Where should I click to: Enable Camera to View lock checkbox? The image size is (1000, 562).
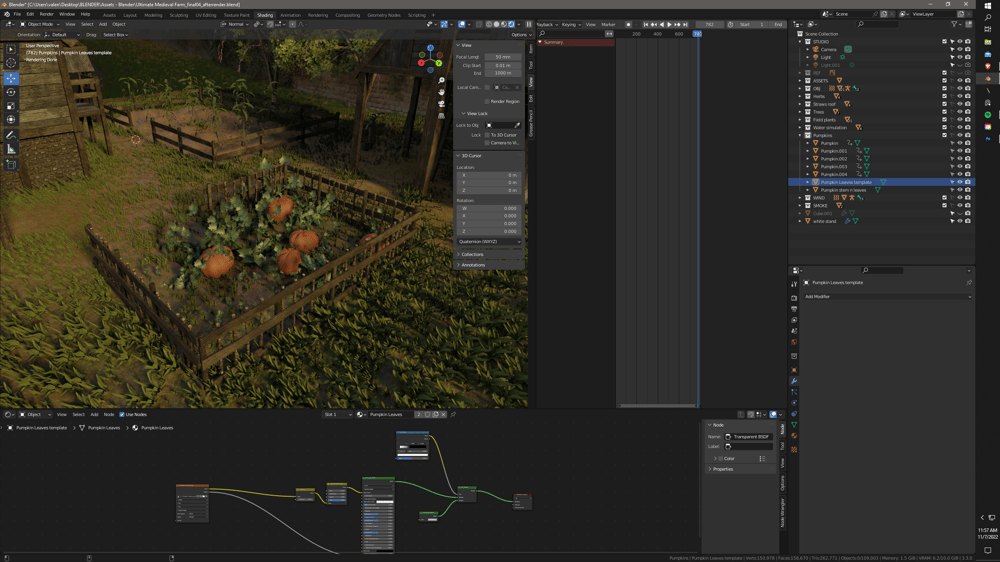(487, 143)
